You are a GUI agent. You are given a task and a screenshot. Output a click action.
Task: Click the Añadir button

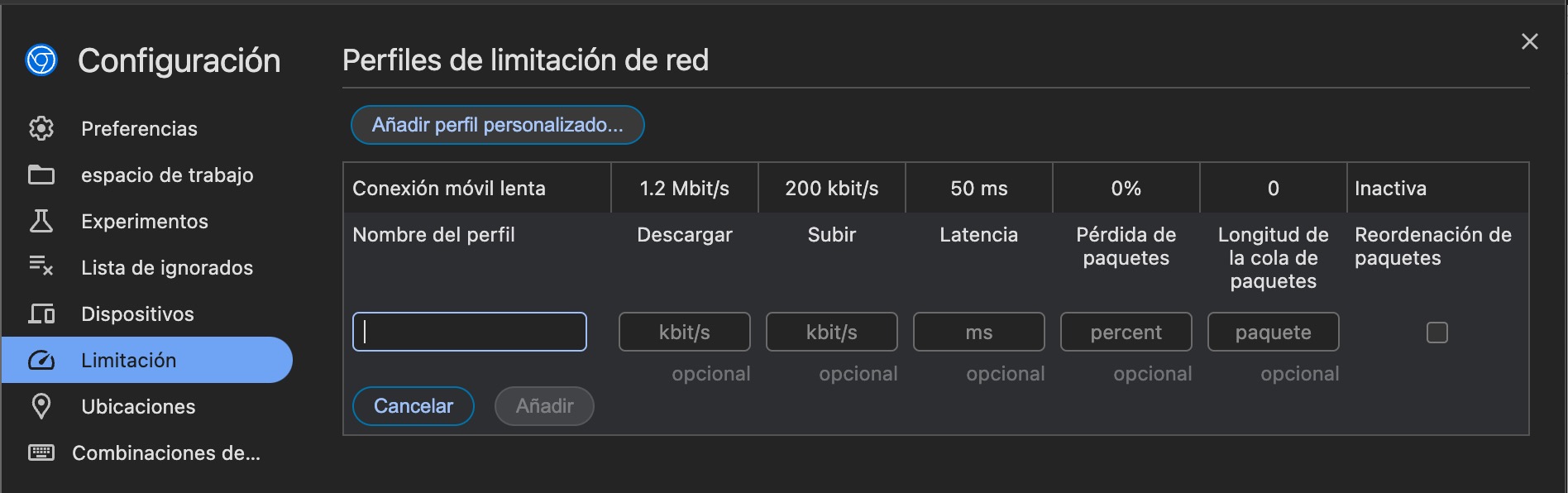coord(544,406)
